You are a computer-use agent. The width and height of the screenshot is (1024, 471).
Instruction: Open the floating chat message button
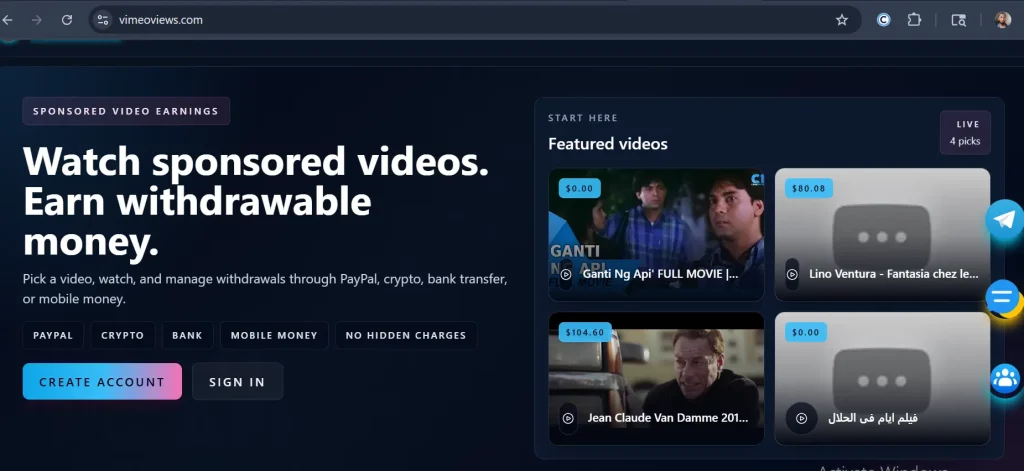(1002, 298)
